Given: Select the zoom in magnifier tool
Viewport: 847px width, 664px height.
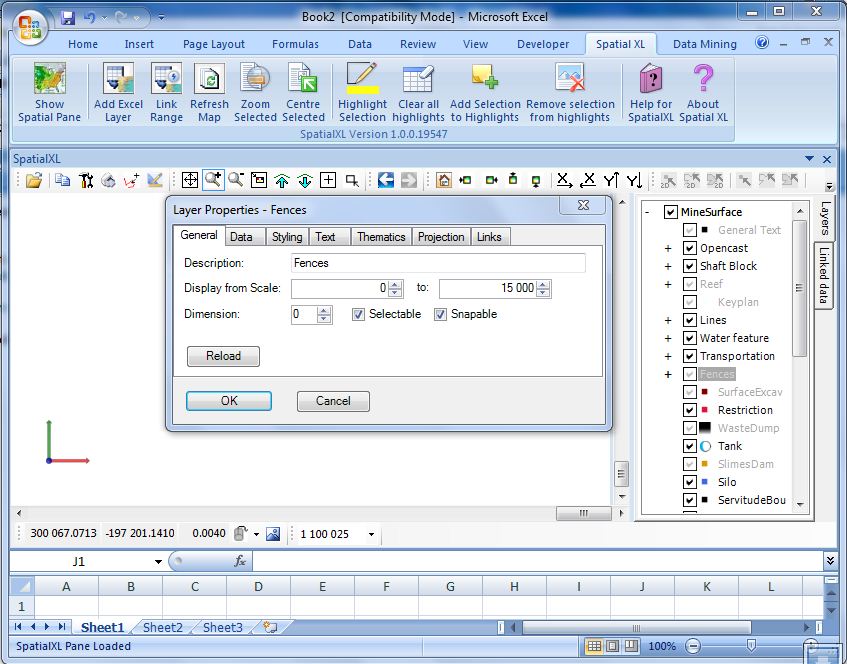Looking at the screenshot, I should [213, 180].
